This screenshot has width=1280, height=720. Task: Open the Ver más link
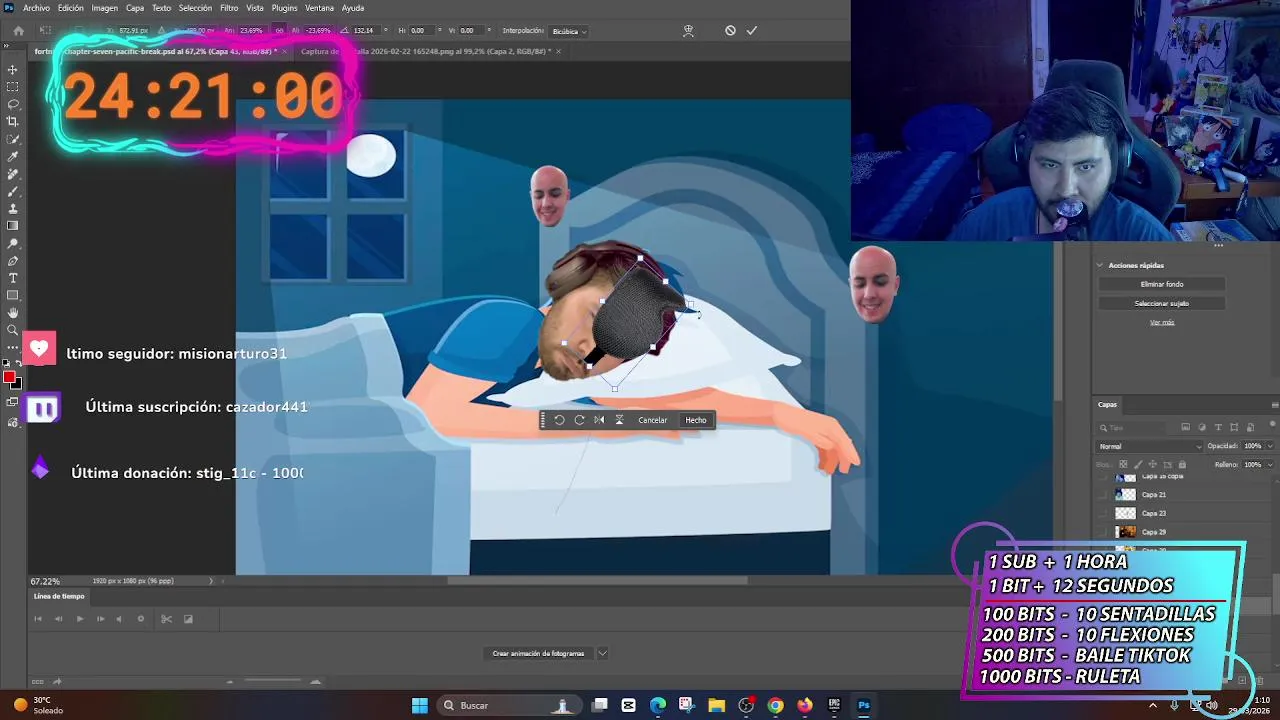click(x=1162, y=322)
